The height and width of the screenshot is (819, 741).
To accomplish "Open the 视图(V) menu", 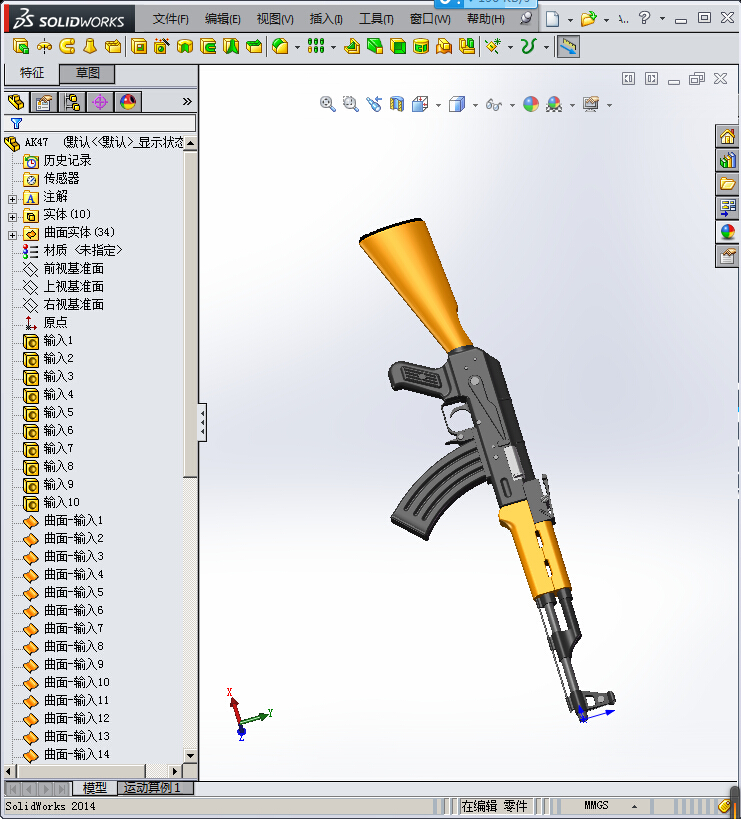I will (x=275, y=19).
